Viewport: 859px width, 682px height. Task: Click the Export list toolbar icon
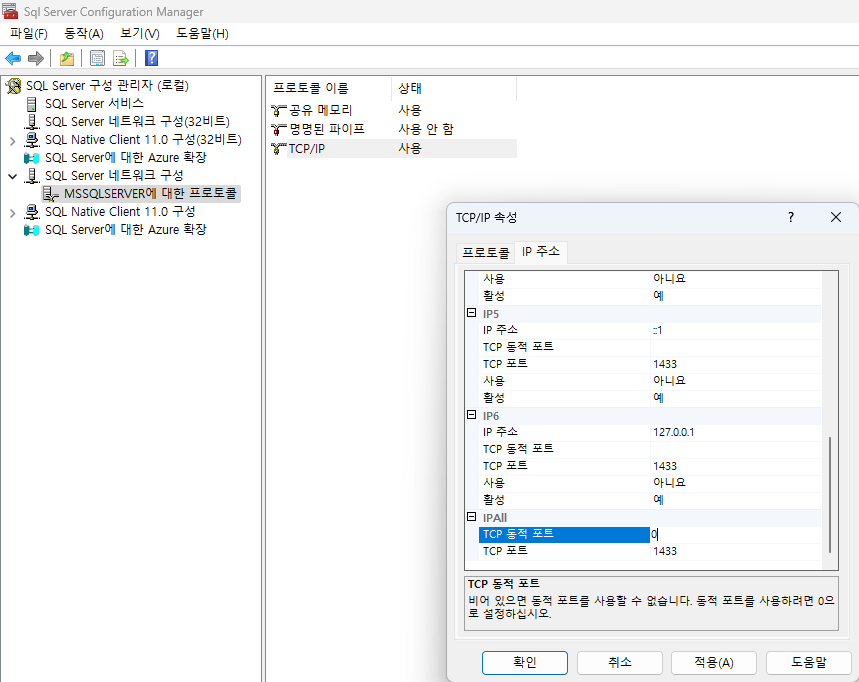tap(121, 58)
